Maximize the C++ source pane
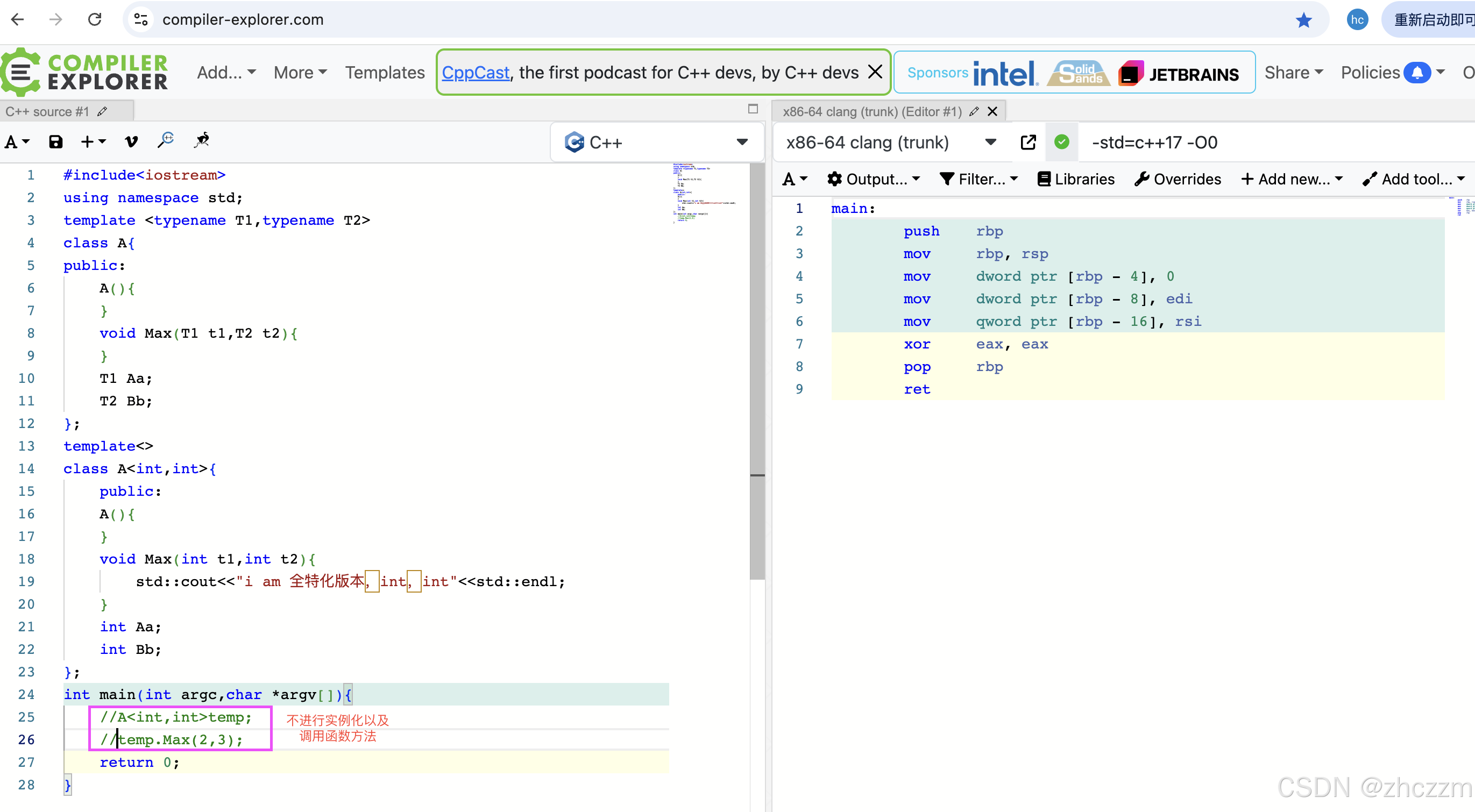Image resolution: width=1475 pixels, height=812 pixels. coord(753,109)
